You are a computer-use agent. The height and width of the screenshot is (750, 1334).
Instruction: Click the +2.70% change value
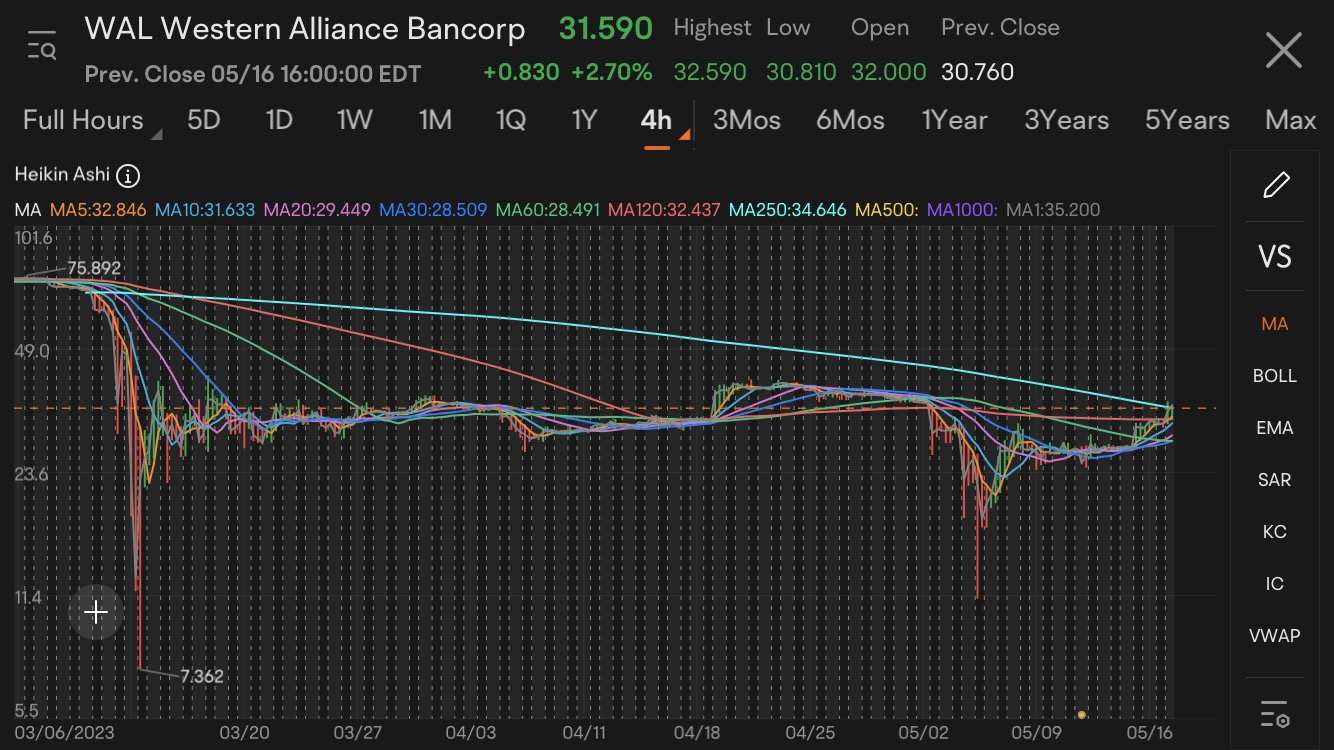point(611,72)
